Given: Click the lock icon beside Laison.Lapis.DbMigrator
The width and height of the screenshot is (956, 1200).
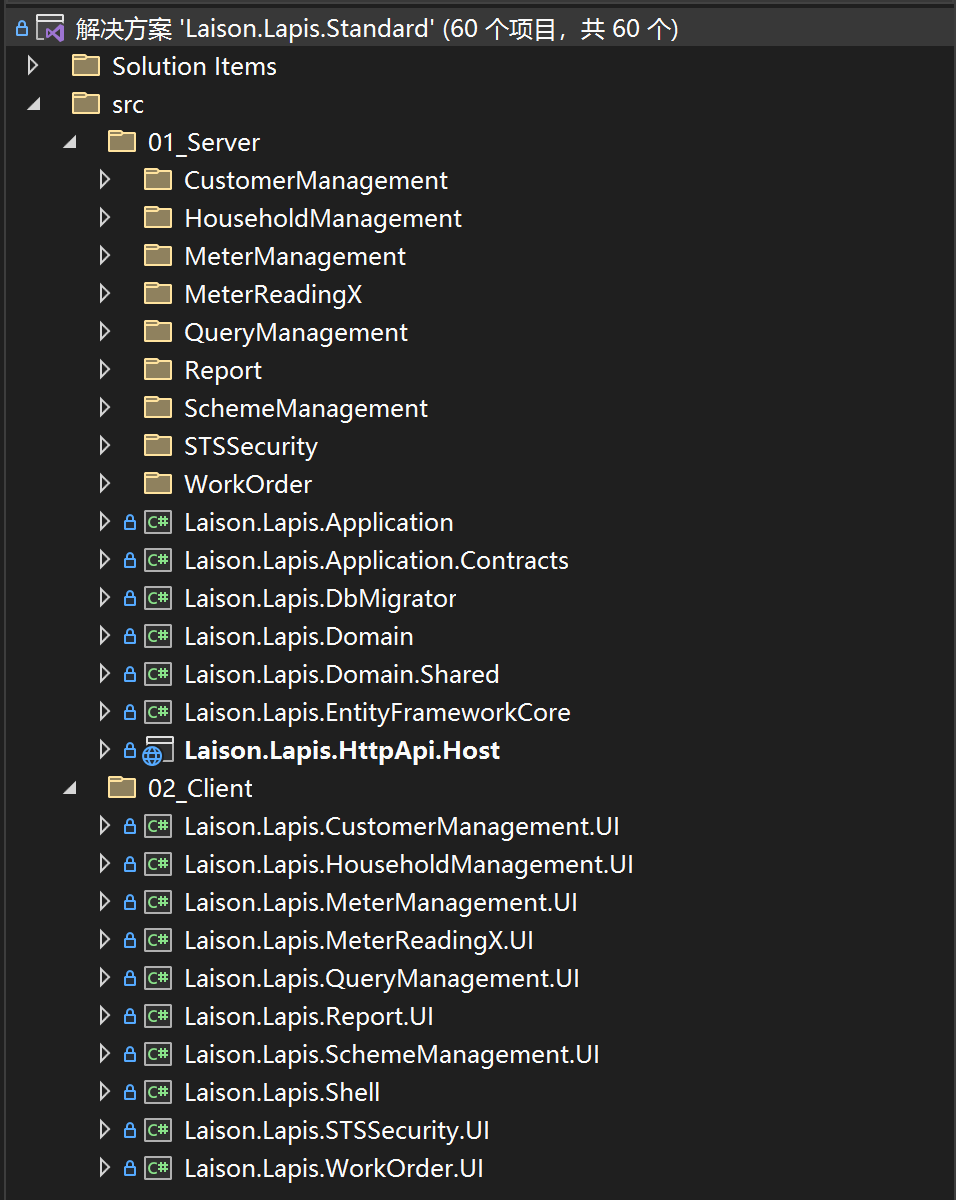Looking at the screenshot, I should [129, 598].
